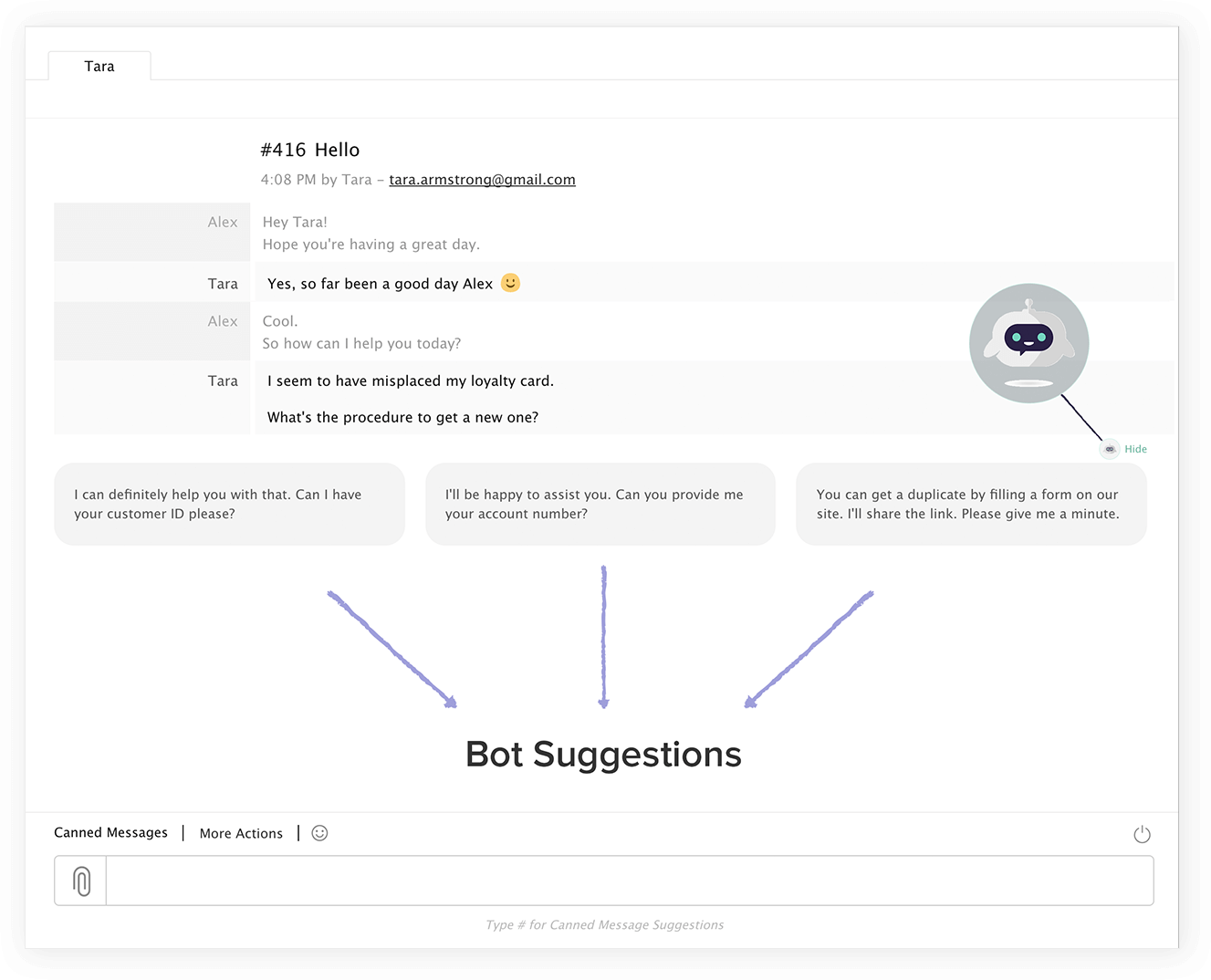Click message 'I seem to have misplaced my loyalty card.'

click(x=411, y=381)
